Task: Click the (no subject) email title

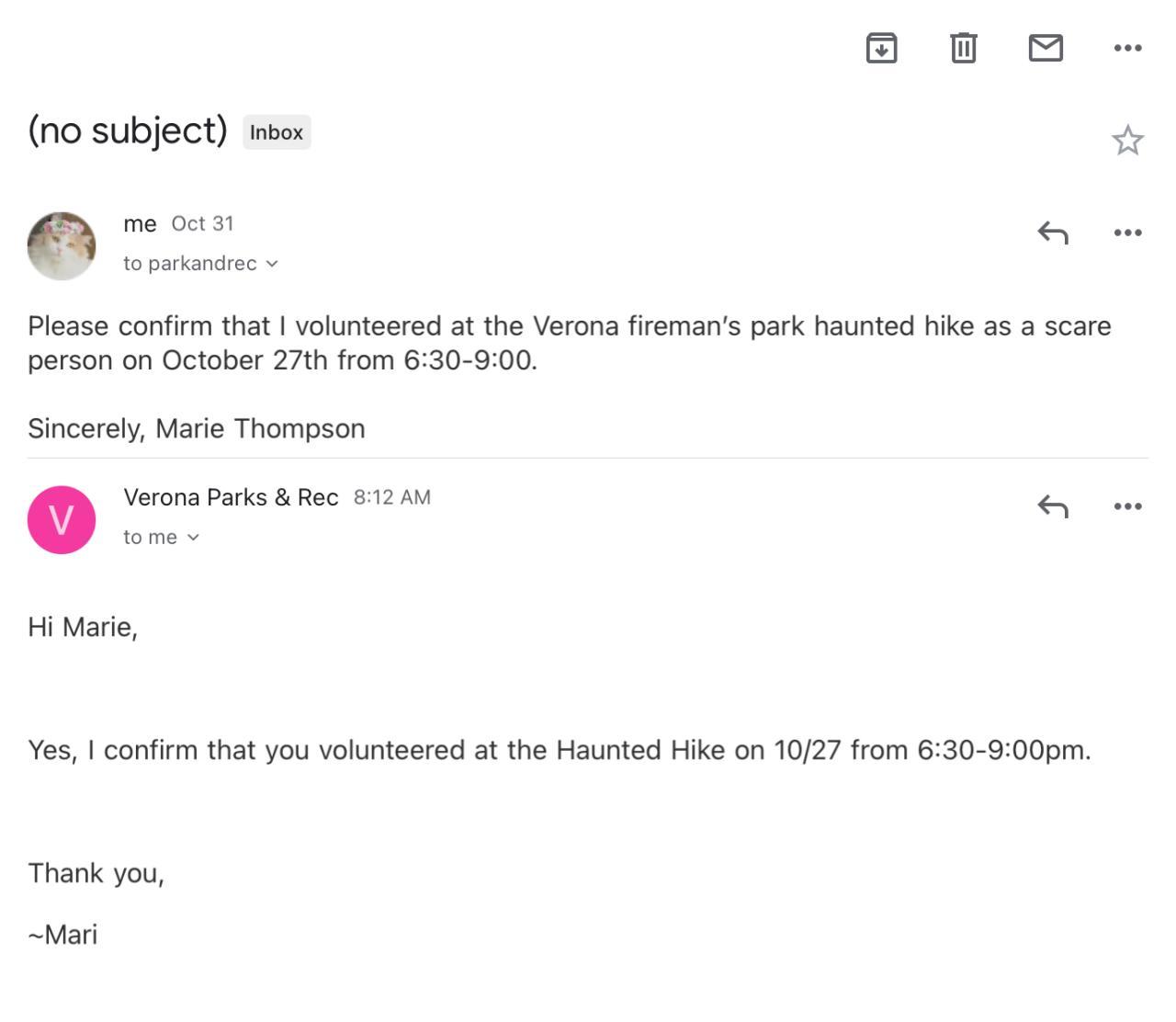Action: [x=128, y=131]
